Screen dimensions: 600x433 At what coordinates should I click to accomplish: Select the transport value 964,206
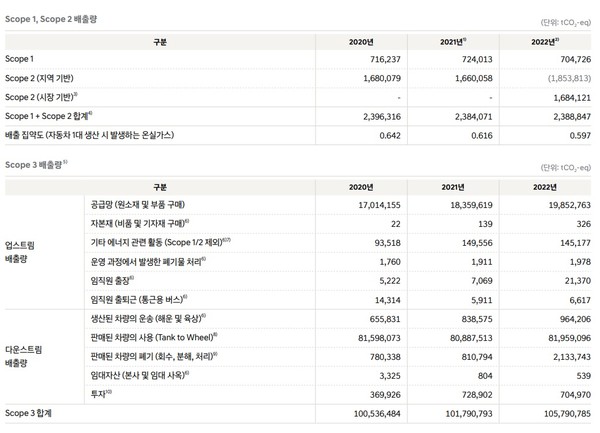[x=576, y=319]
